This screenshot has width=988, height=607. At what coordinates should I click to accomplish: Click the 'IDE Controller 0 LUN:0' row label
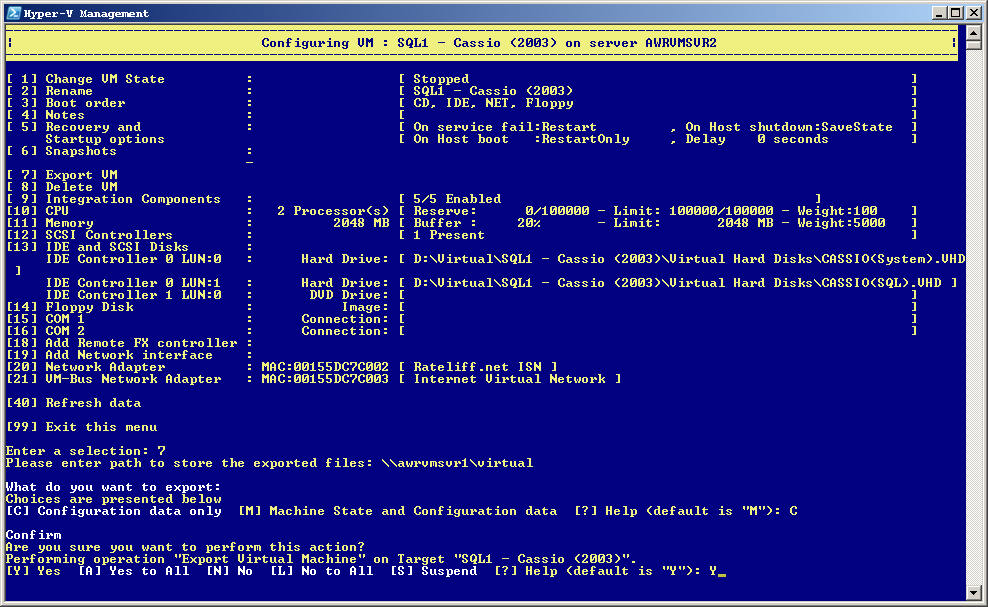[134, 258]
